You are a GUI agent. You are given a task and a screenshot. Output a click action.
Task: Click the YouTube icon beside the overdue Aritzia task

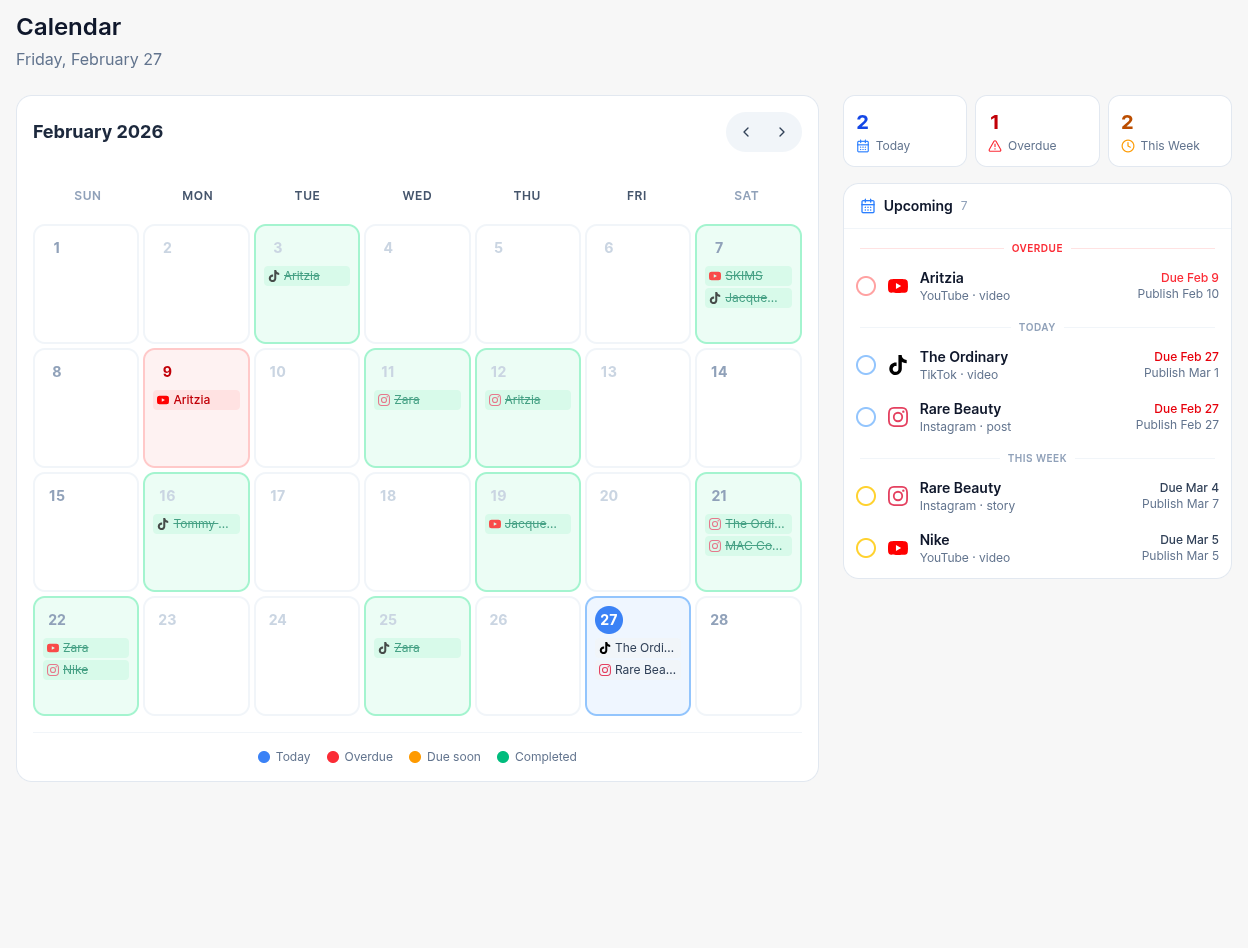tap(898, 285)
